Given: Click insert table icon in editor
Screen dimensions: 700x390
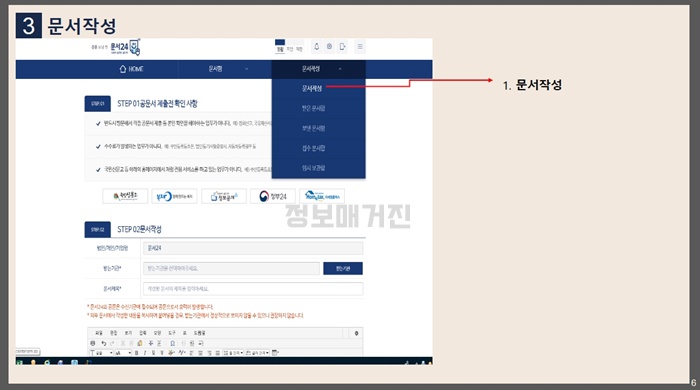Looking at the screenshot, I should click(x=275, y=353).
